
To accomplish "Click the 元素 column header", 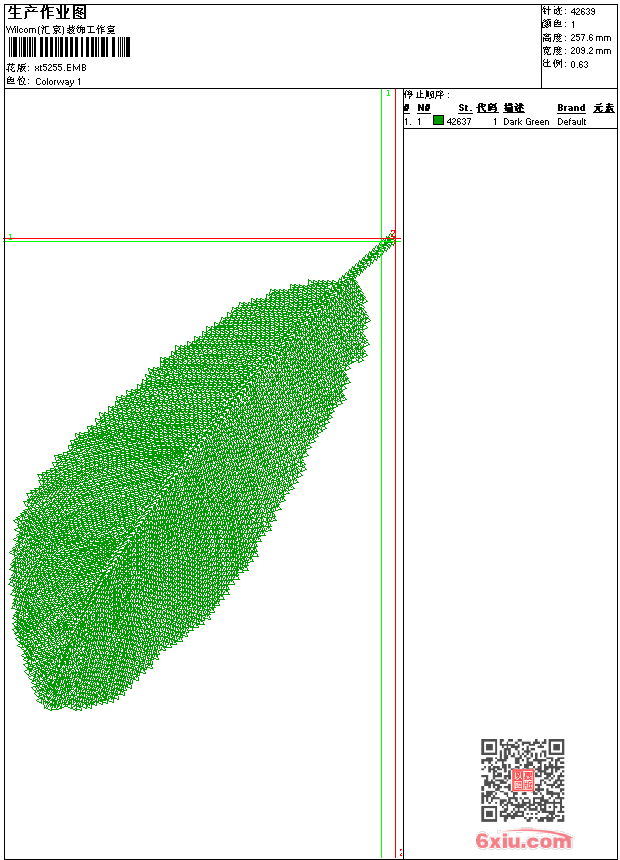I will pos(604,108).
